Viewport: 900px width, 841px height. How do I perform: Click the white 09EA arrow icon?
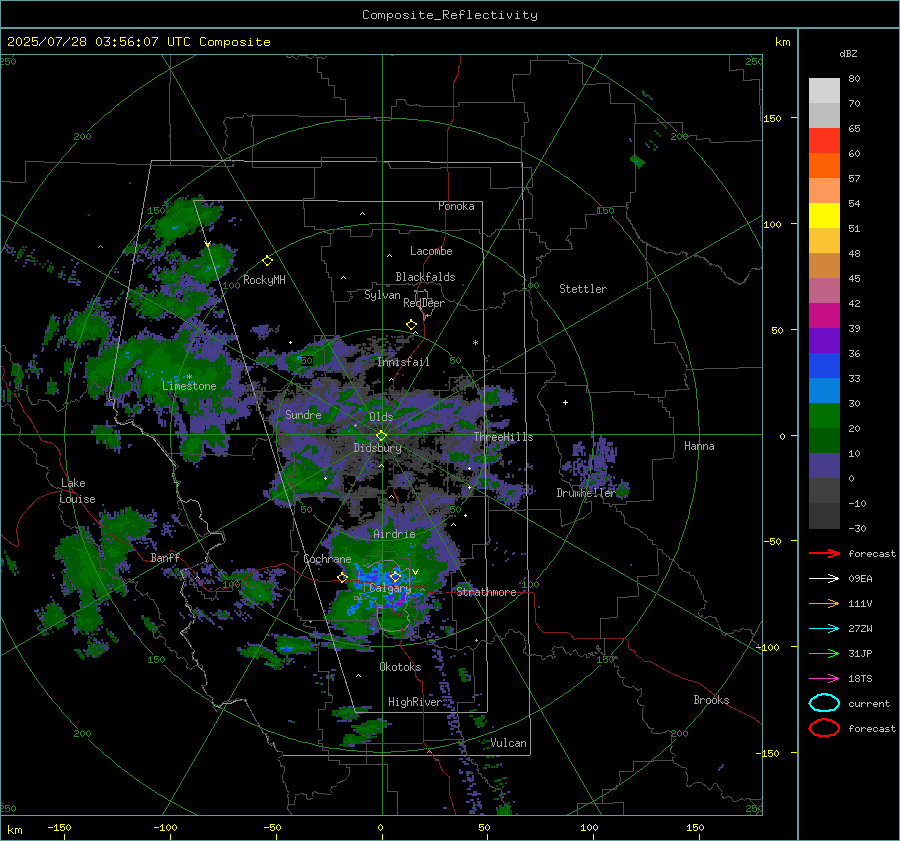tap(824, 579)
